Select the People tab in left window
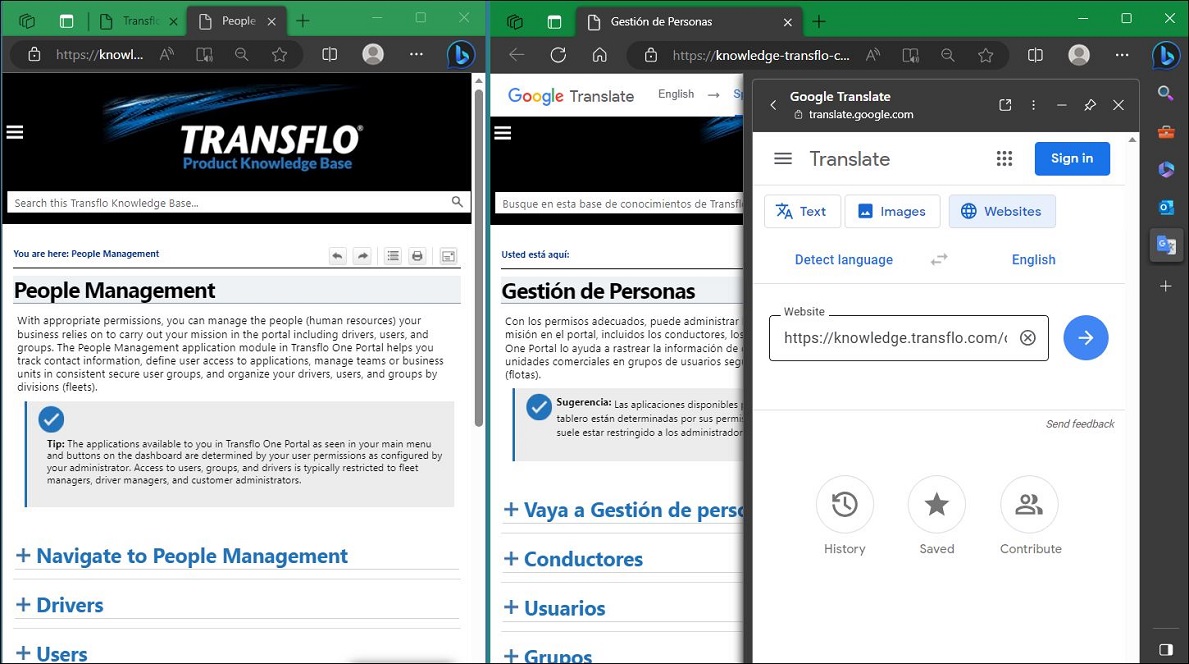1189x664 pixels. point(237,21)
